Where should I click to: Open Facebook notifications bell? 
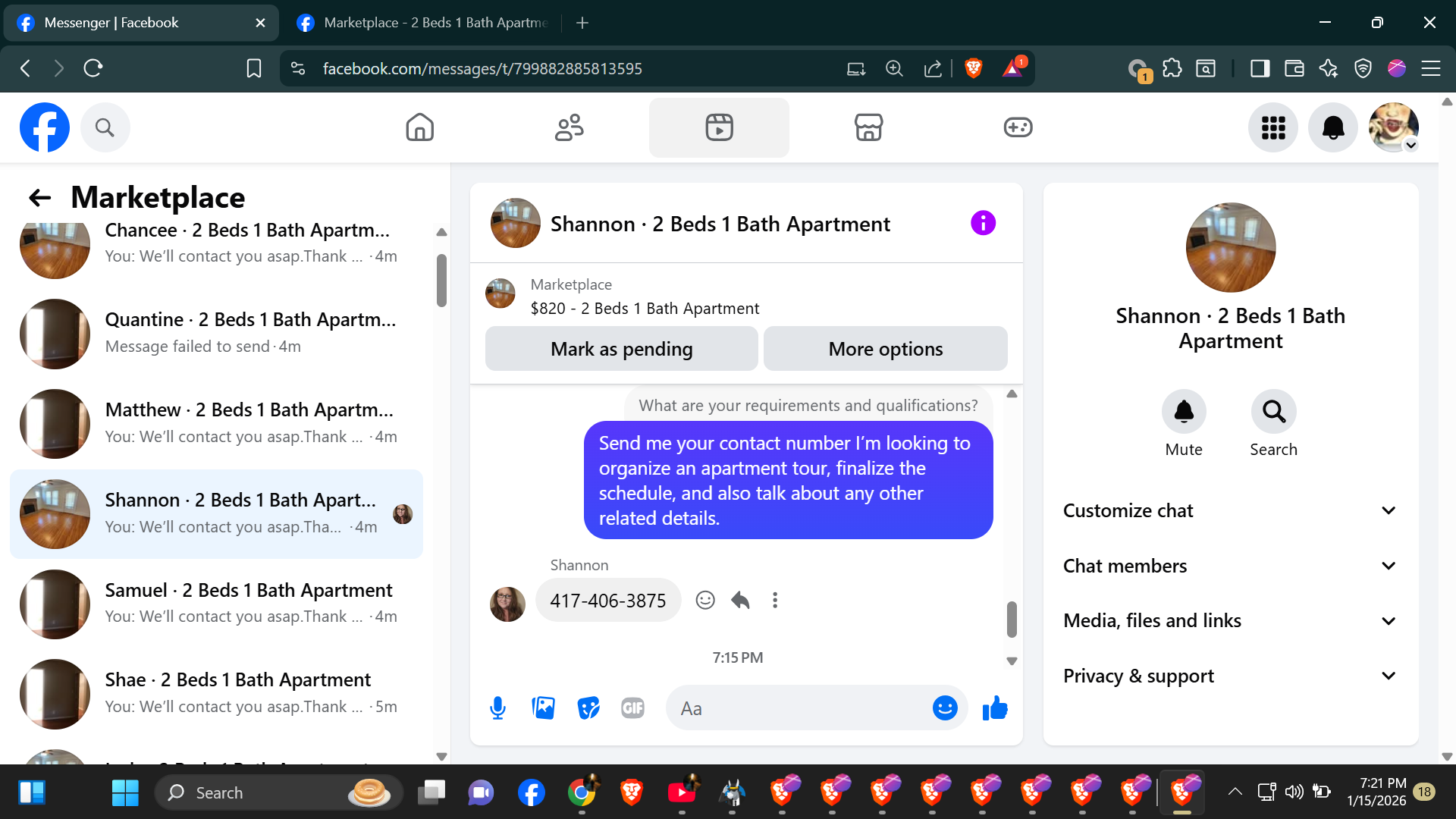click(1332, 127)
